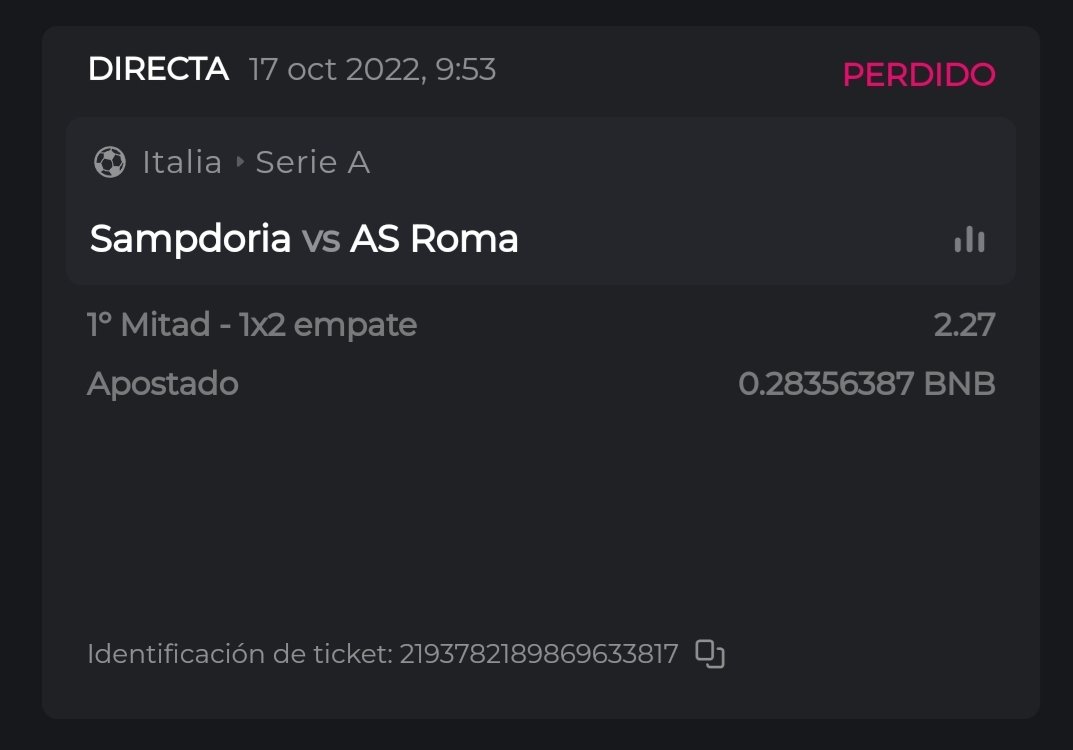The height and width of the screenshot is (750, 1073).
Task: Click the Apostado label
Action: (163, 384)
